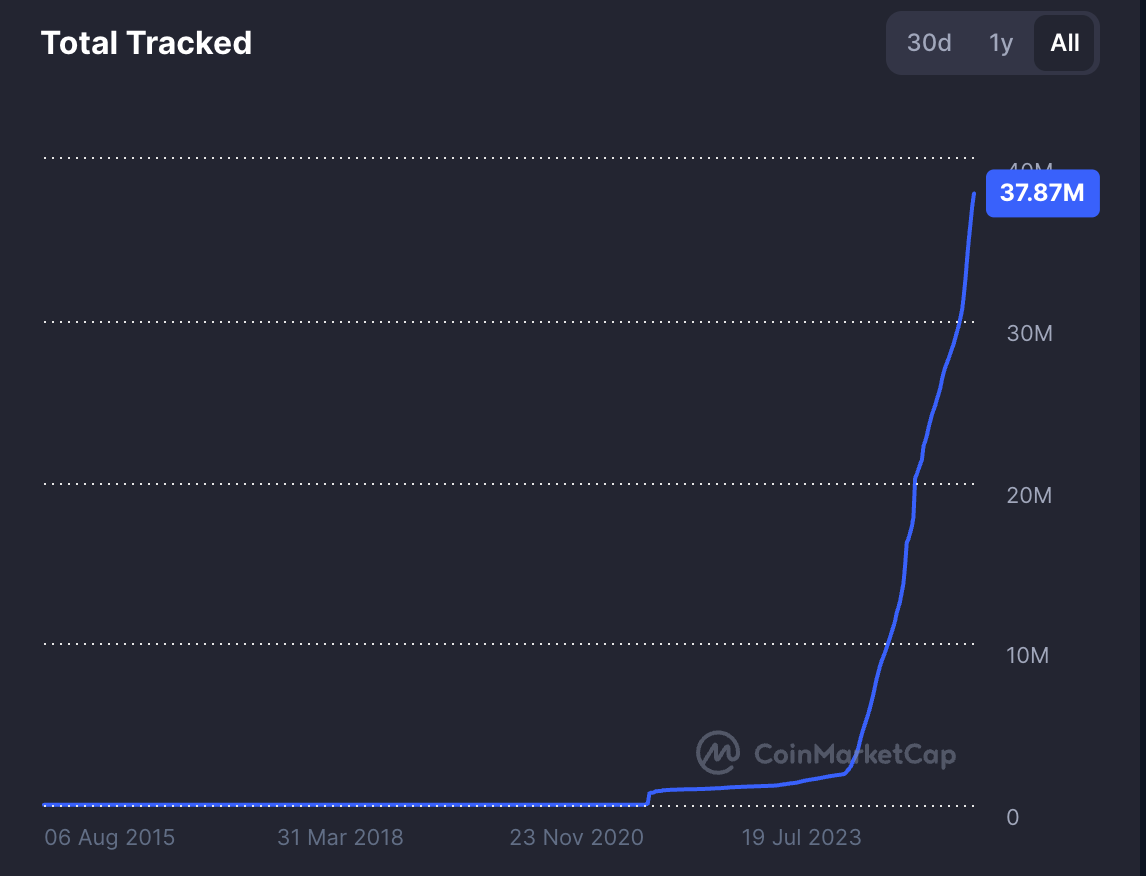Click the 06 Aug 2015 date label
This screenshot has height=876, width=1146.
tap(109, 837)
